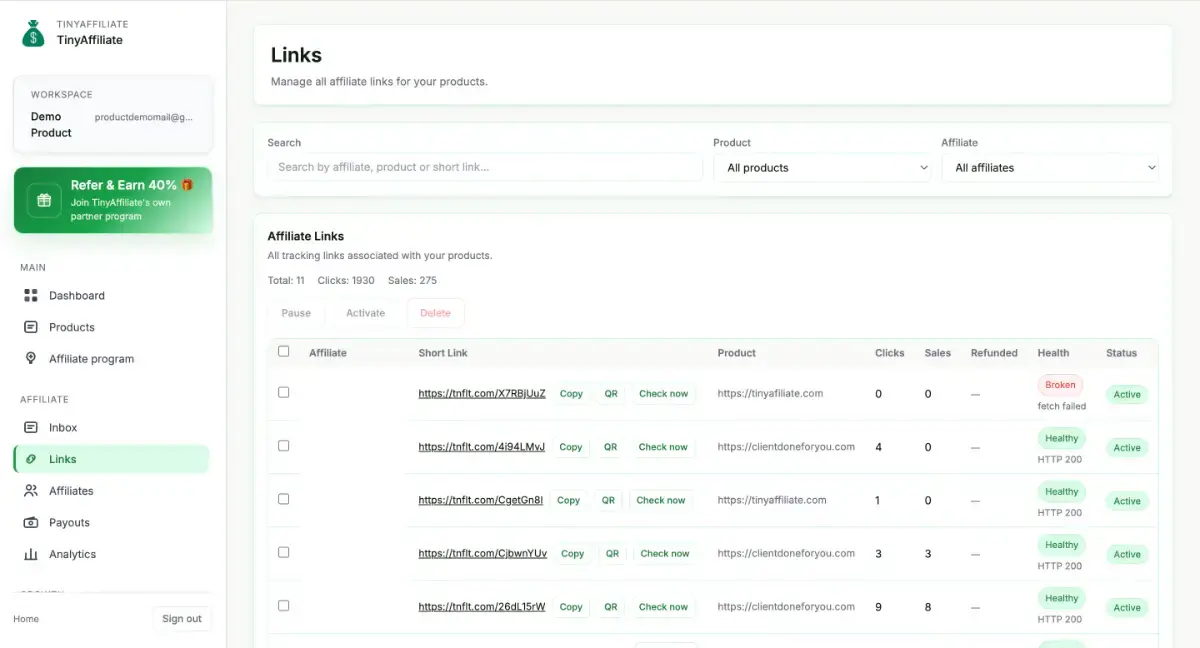This screenshot has width=1200, height=648.
Task: Select the CjbwnYUv row checkbox
Action: (x=283, y=552)
